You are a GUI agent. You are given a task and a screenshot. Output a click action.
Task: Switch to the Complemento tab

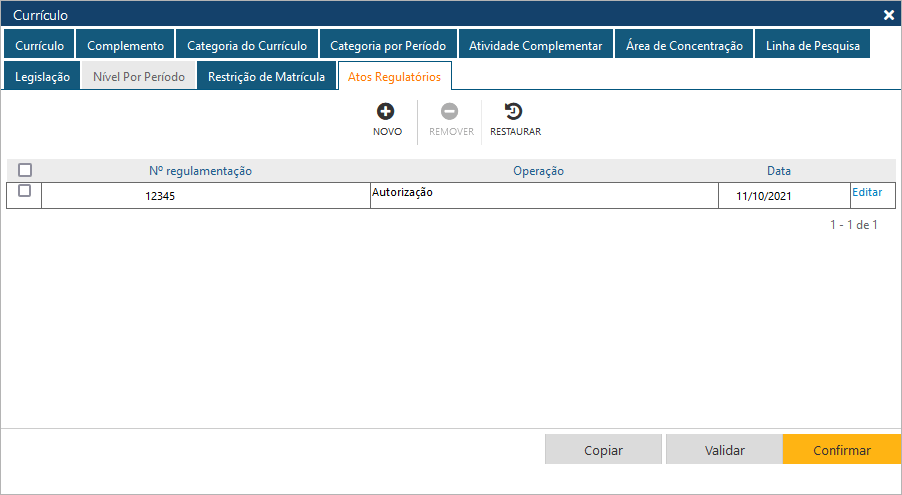pyautogui.click(x=125, y=46)
